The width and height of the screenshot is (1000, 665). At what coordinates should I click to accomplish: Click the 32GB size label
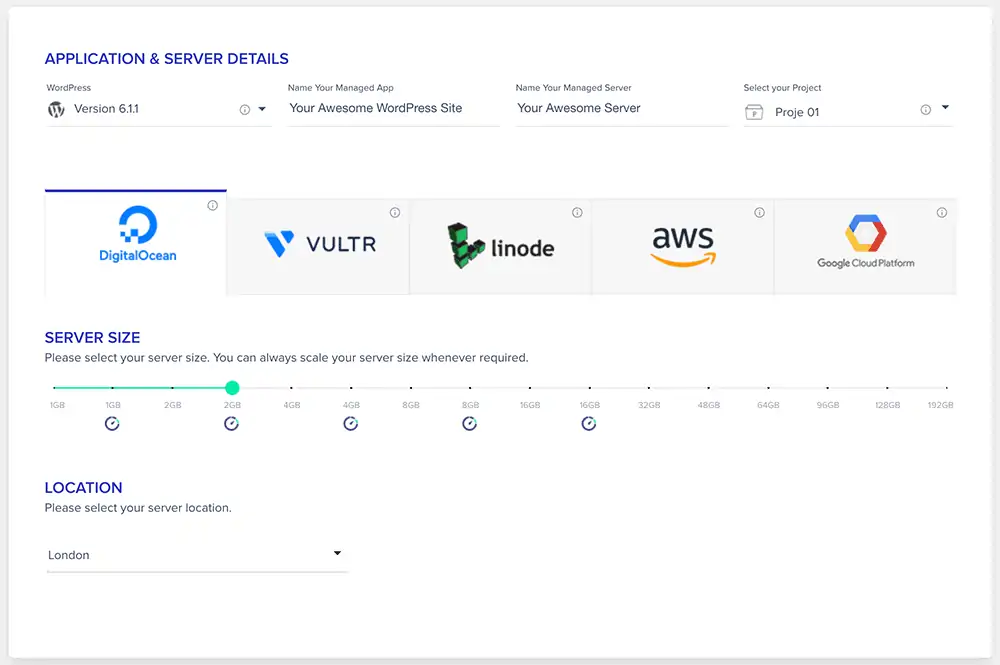[x=649, y=405]
